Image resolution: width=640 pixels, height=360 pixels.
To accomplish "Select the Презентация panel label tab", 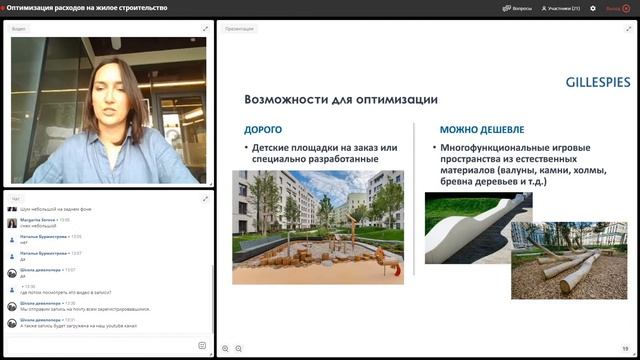I will (x=239, y=29).
